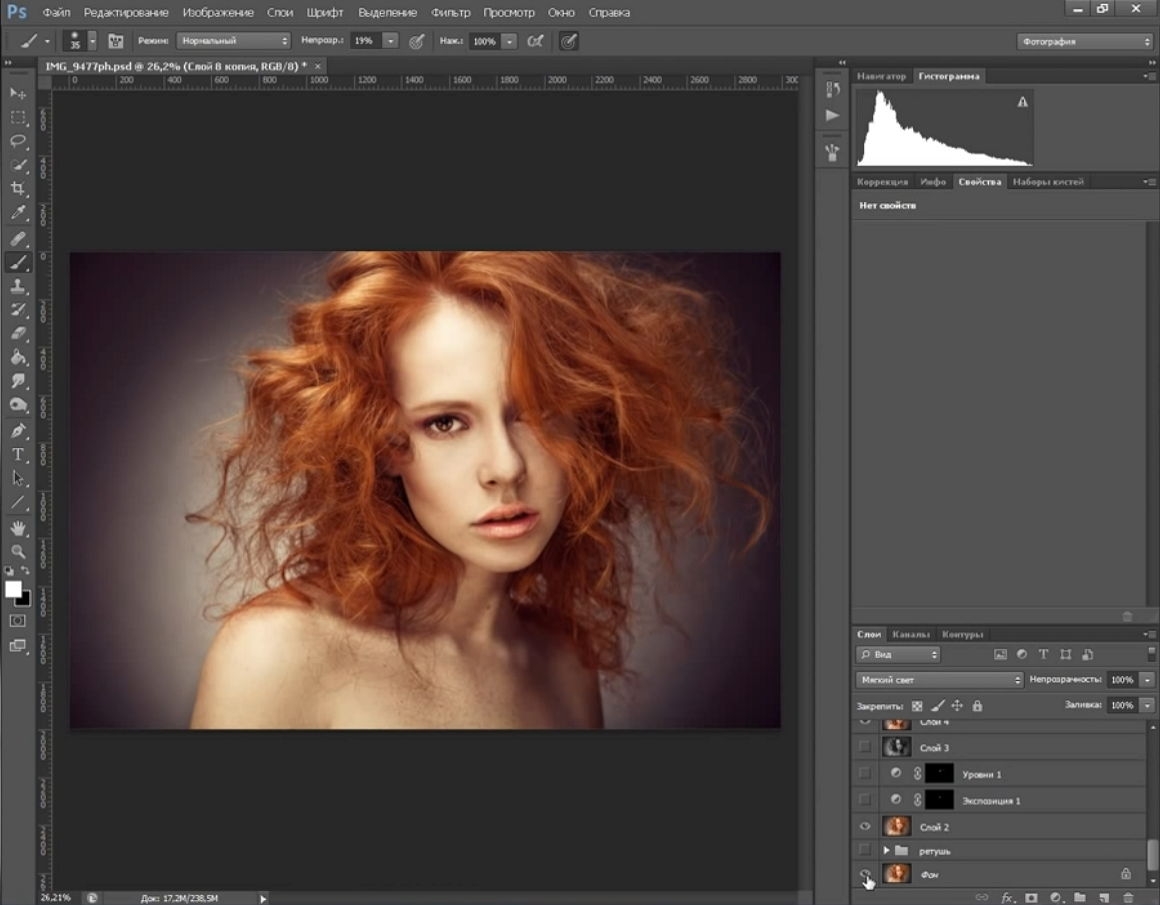Select the Move tool

coord(18,93)
